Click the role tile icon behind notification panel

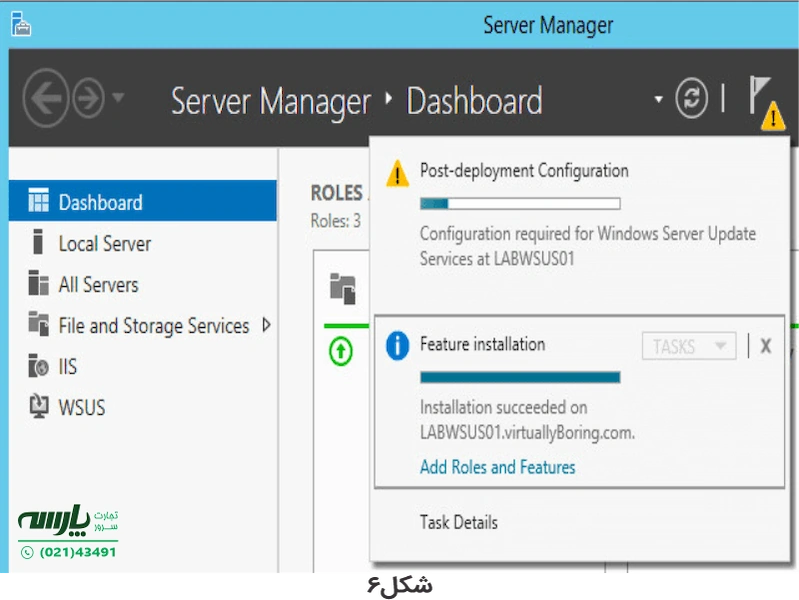(343, 288)
